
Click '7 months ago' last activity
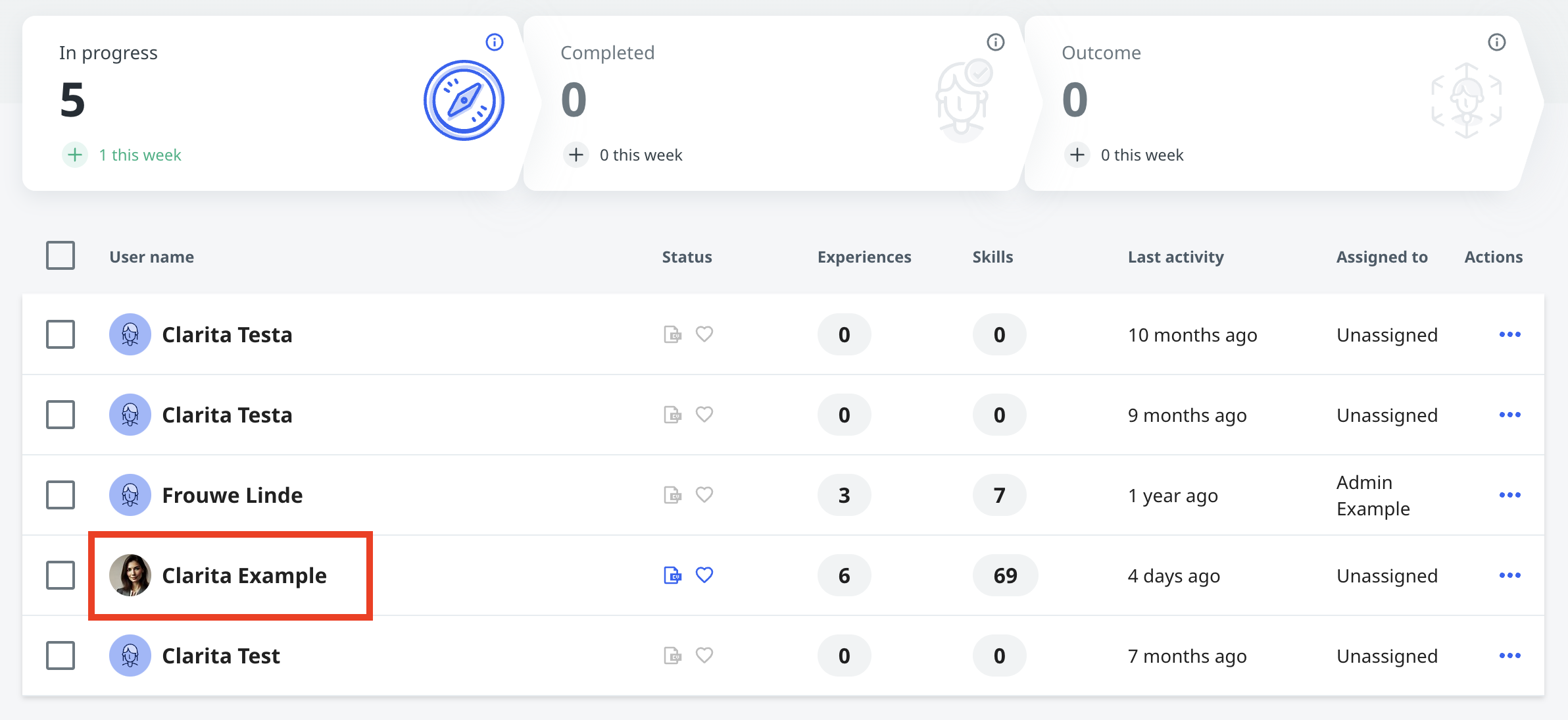(x=1187, y=656)
